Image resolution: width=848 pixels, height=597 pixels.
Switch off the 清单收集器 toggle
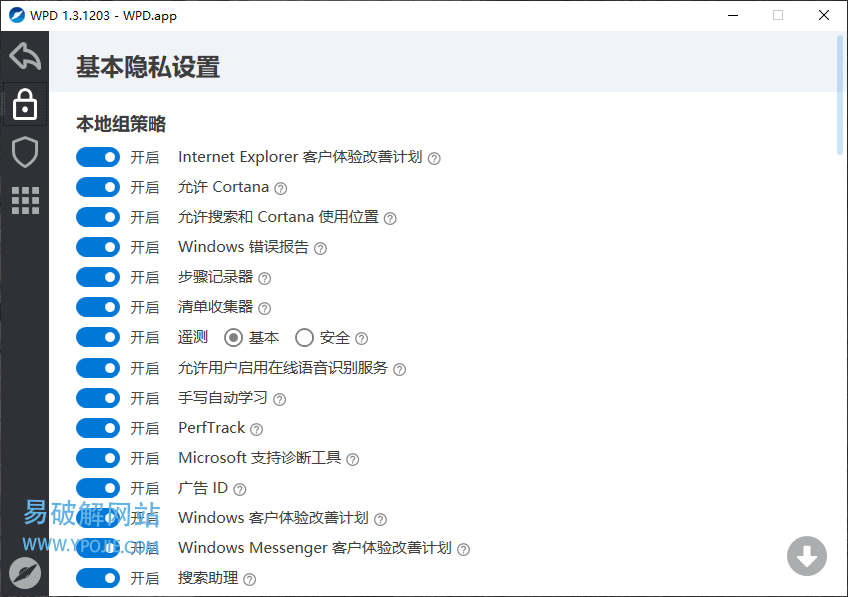coord(98,307)
